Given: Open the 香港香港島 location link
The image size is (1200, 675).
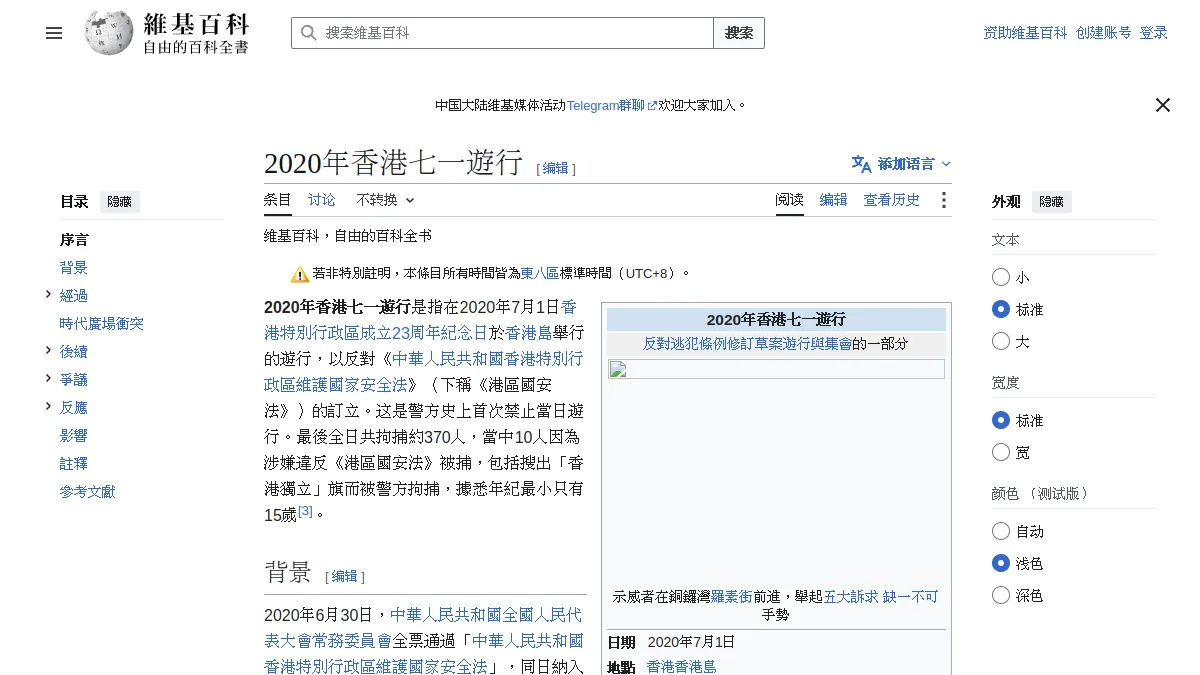Looking at the screenshot, I should pyautogui.click(x=681, y=667).
